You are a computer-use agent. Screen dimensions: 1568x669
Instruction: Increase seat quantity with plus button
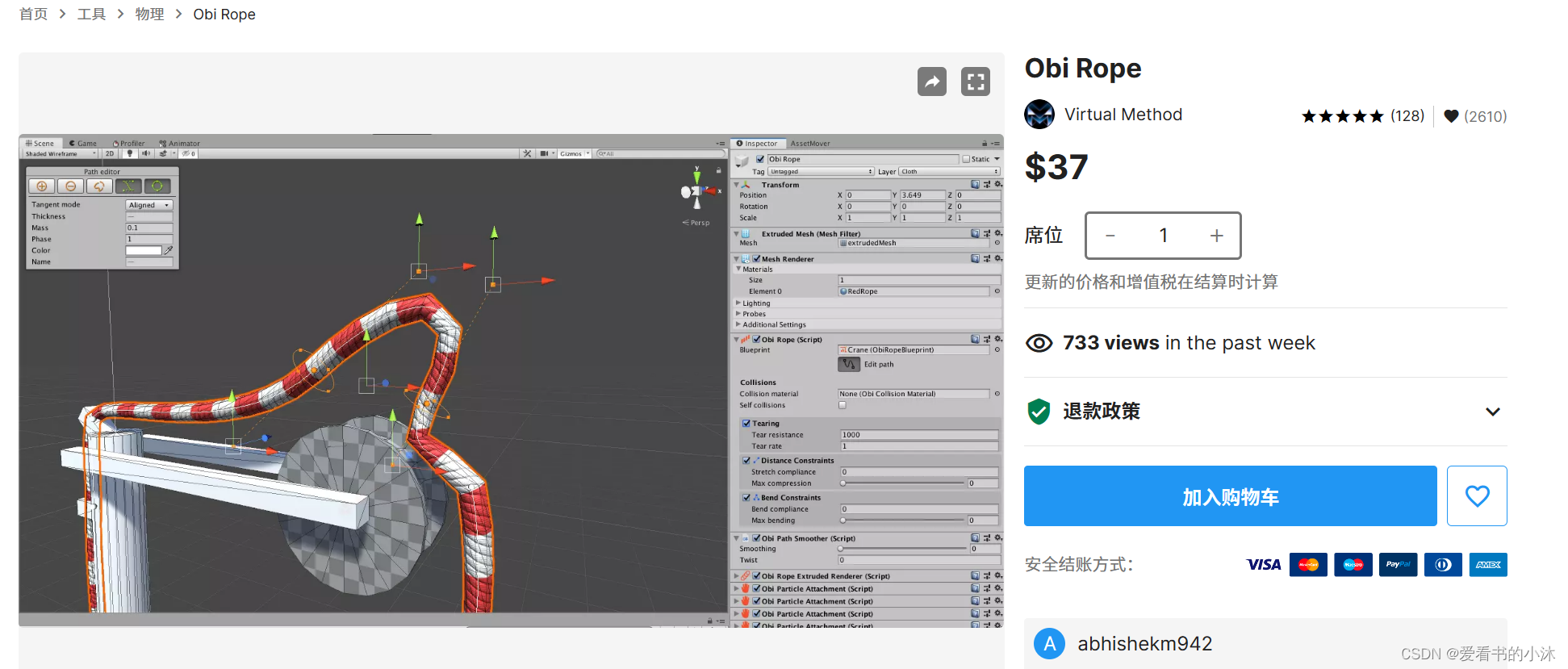1217,236
